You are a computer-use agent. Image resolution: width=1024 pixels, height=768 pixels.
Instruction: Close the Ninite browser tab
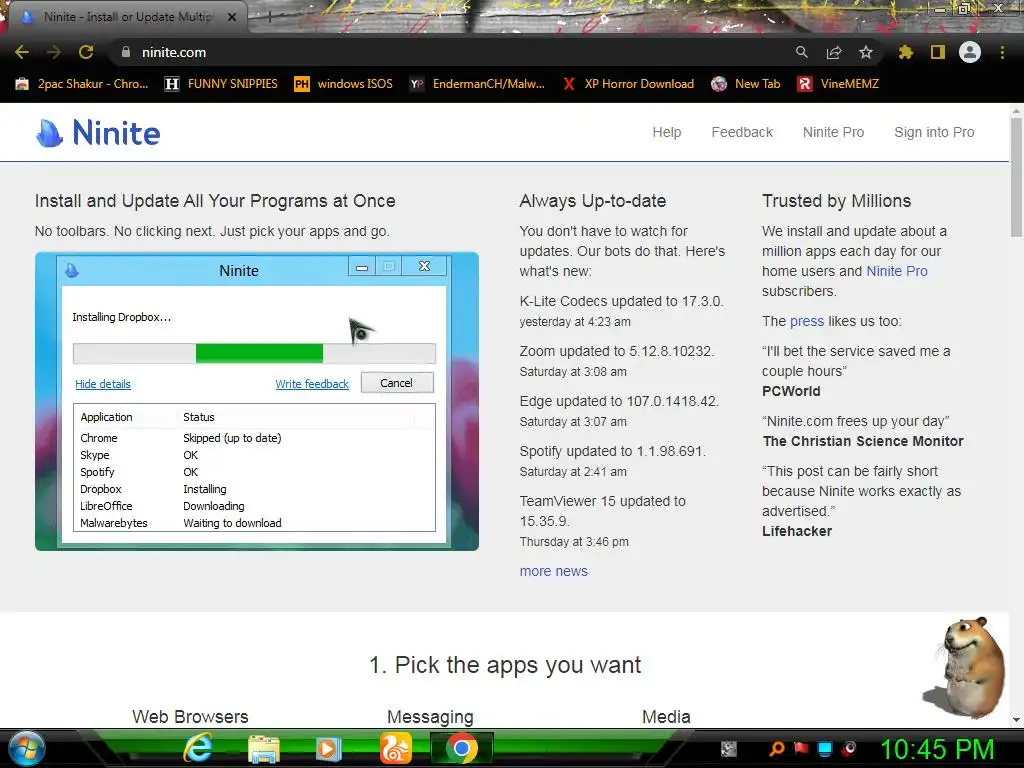[232, 17]
